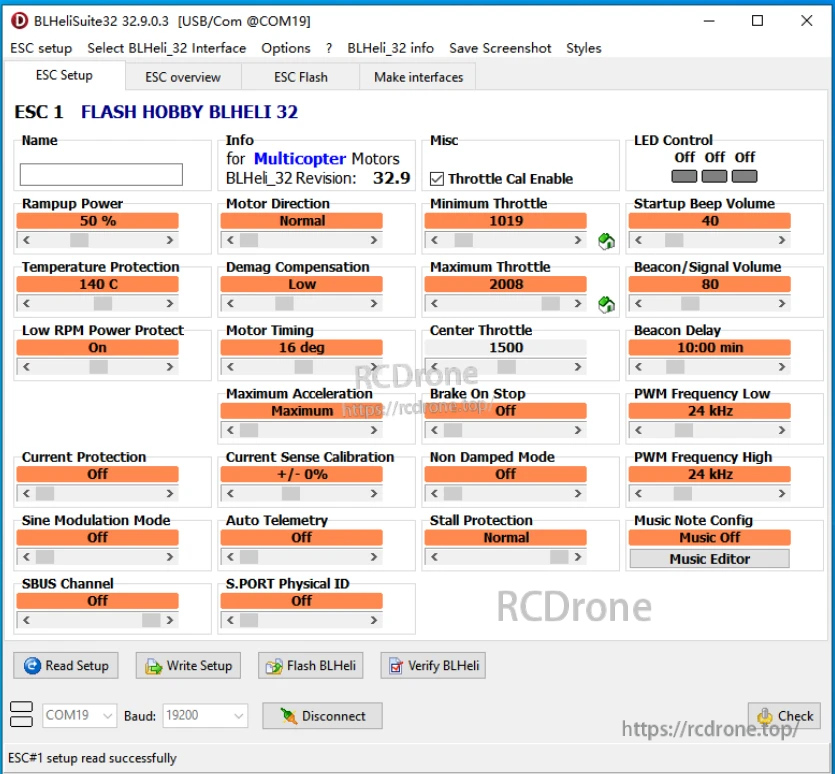Toggle the Throttle Cal Enable checkbox
Screen dimensions: 835x774
pos(437,178)
